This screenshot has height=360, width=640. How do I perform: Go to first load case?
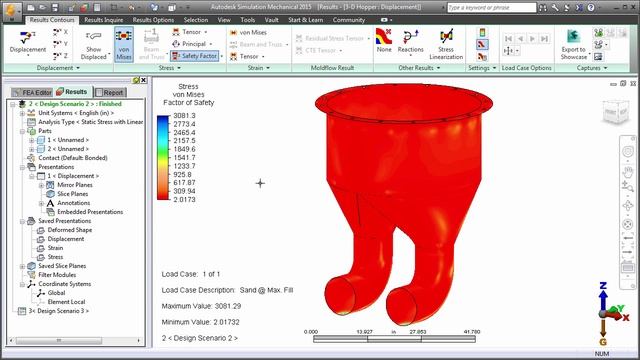tap(508, 39)
